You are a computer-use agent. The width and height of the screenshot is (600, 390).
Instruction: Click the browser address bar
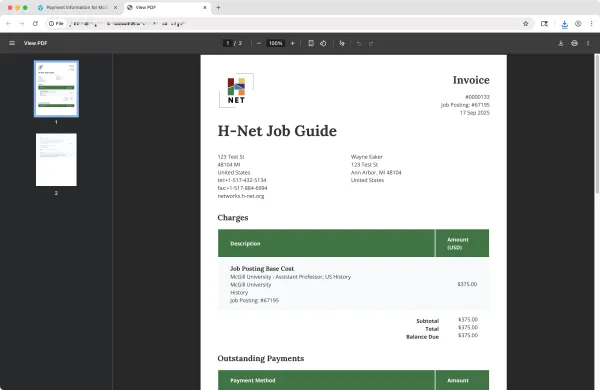pos(291,24)
